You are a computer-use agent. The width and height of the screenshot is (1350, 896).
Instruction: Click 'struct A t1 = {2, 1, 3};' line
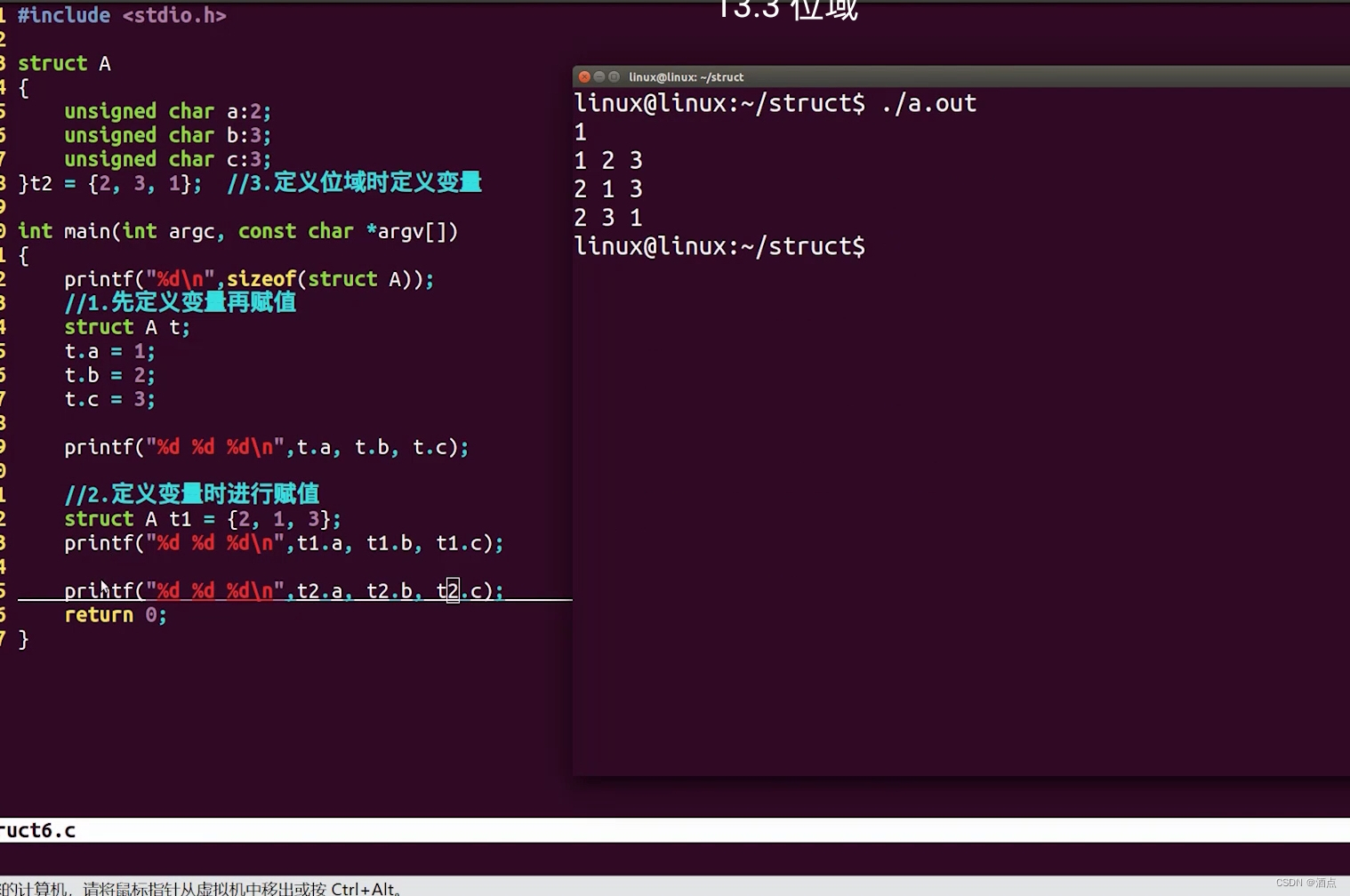point(203,519)
